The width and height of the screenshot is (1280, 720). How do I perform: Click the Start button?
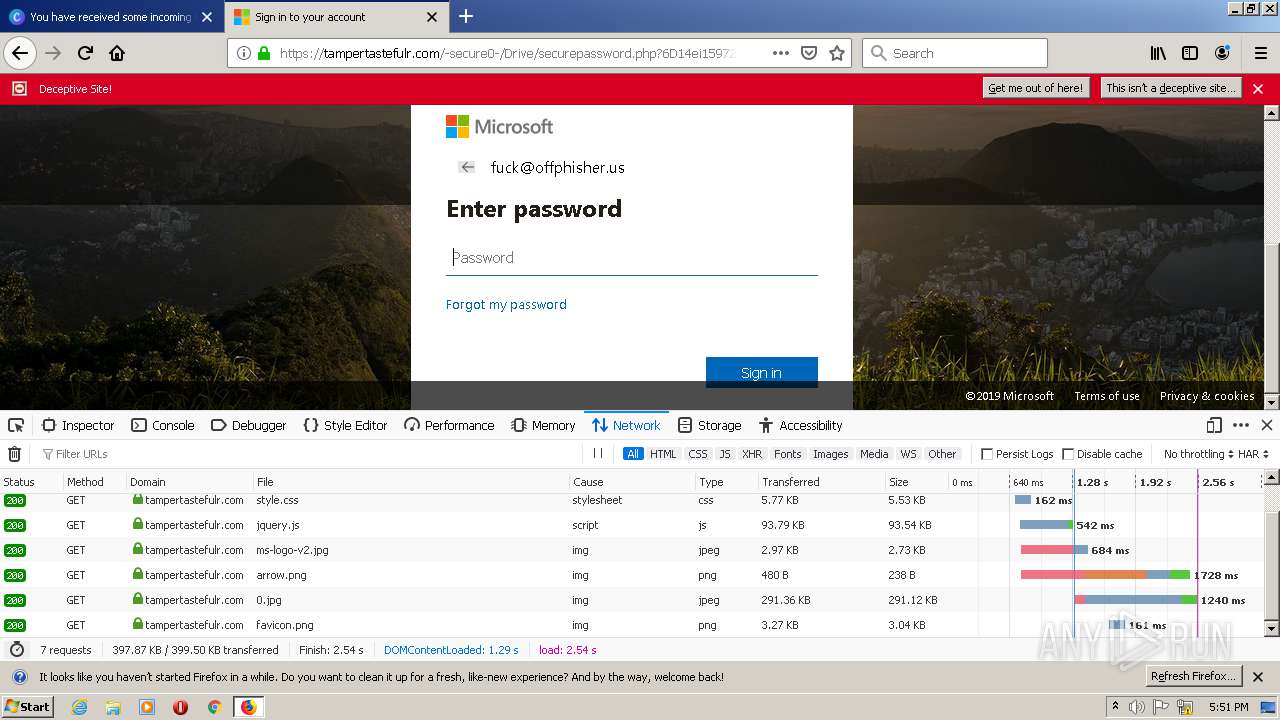(27, 707)
